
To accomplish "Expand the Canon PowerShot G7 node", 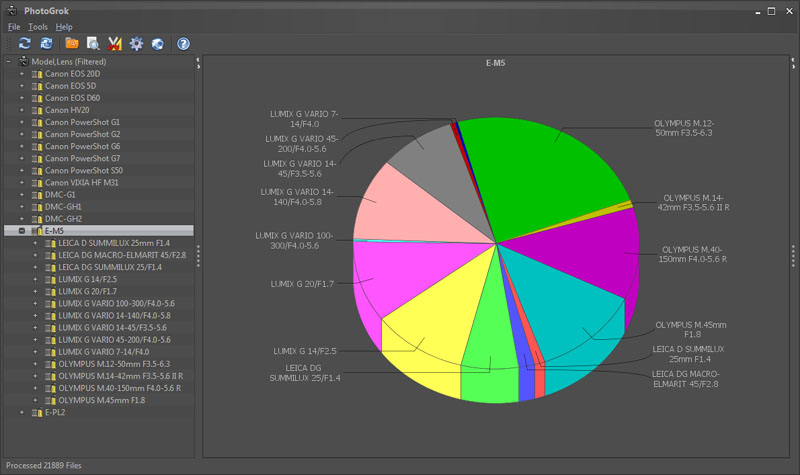I will click(21, 158).
